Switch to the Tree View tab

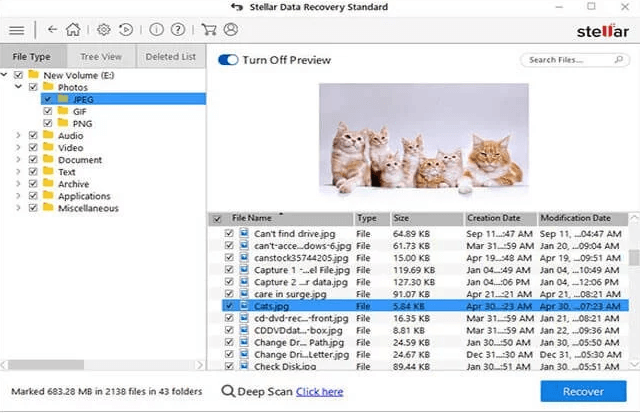101,56
